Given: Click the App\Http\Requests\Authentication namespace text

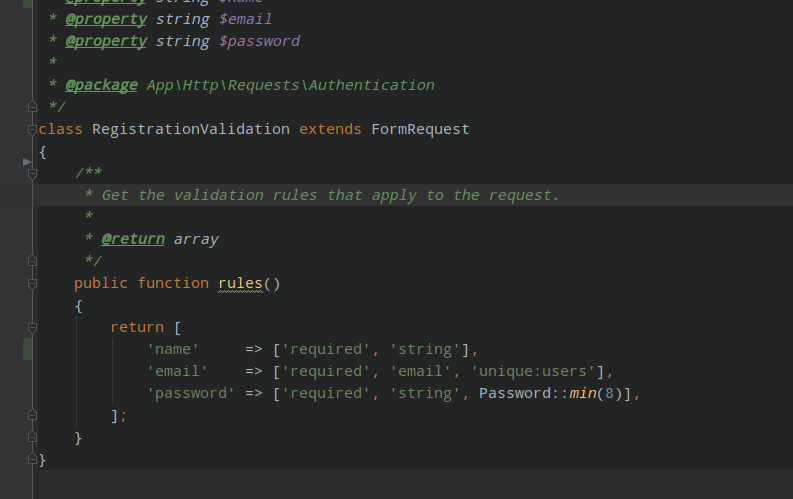Looking at the screenshot, I should pos(291,85).
